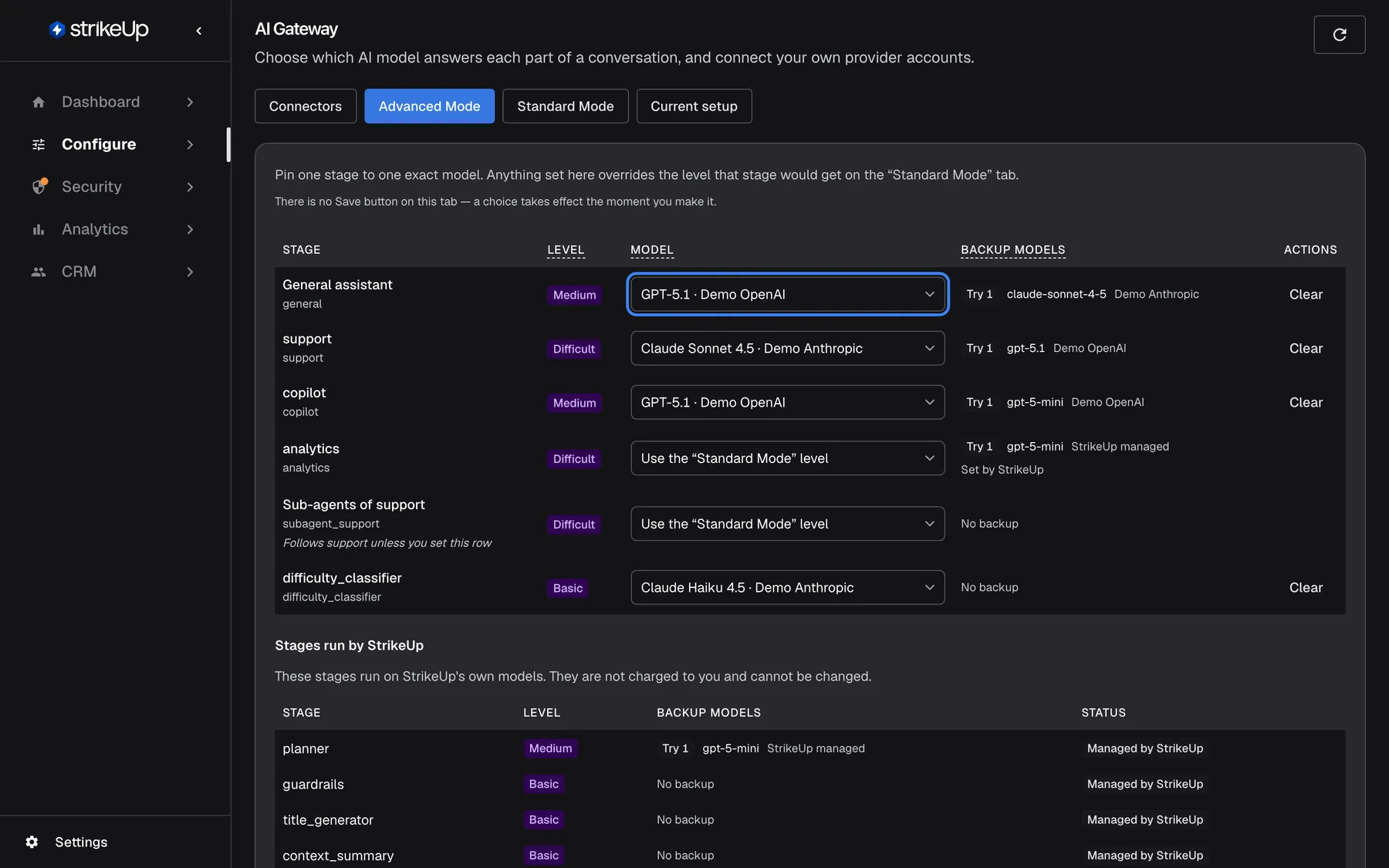Click the Security shield icon
1389x868 pixels.
point(39,187)
